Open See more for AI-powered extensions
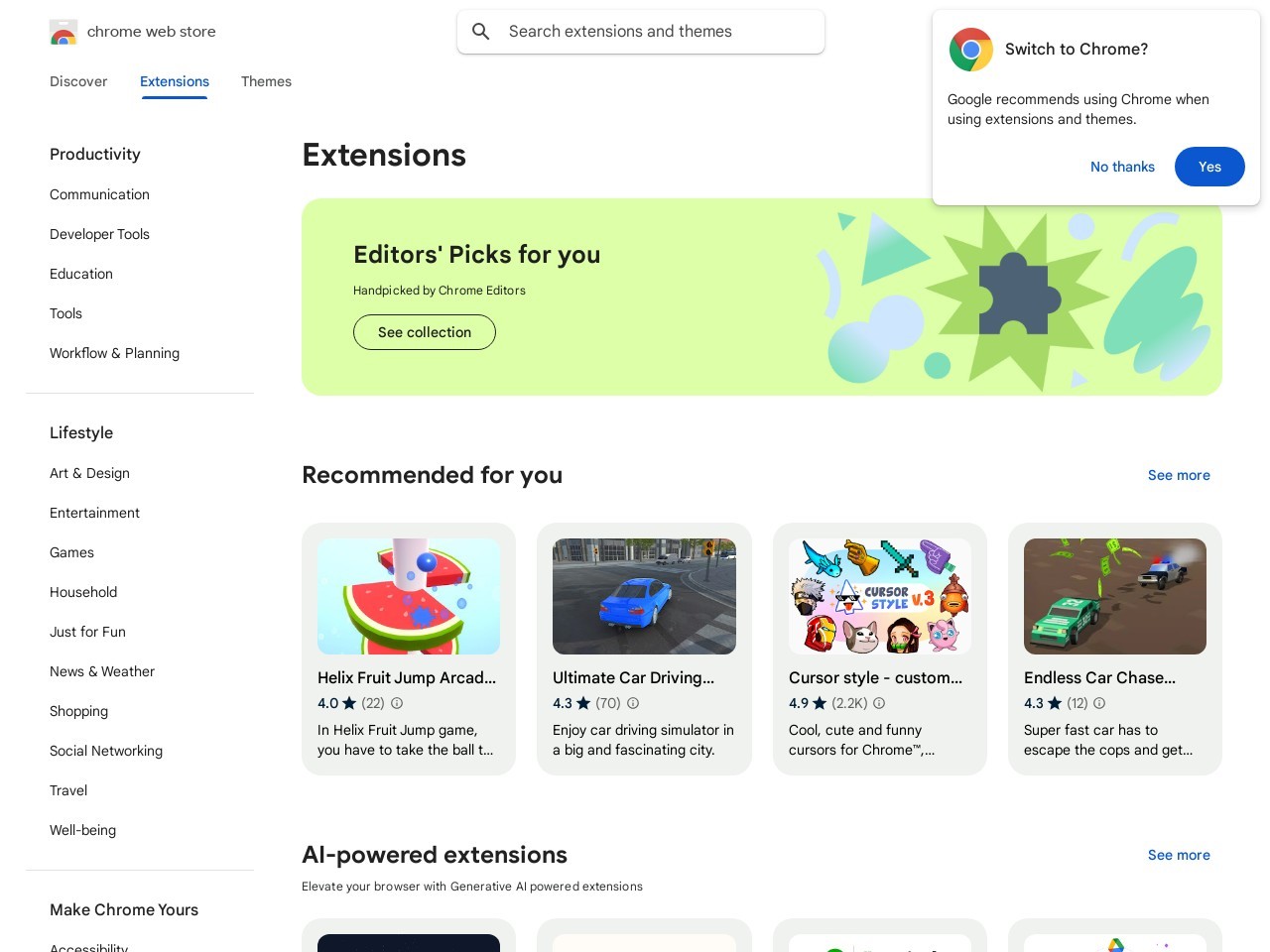The height and width of the screenshot is (952, 1270). click(1179, 855)
